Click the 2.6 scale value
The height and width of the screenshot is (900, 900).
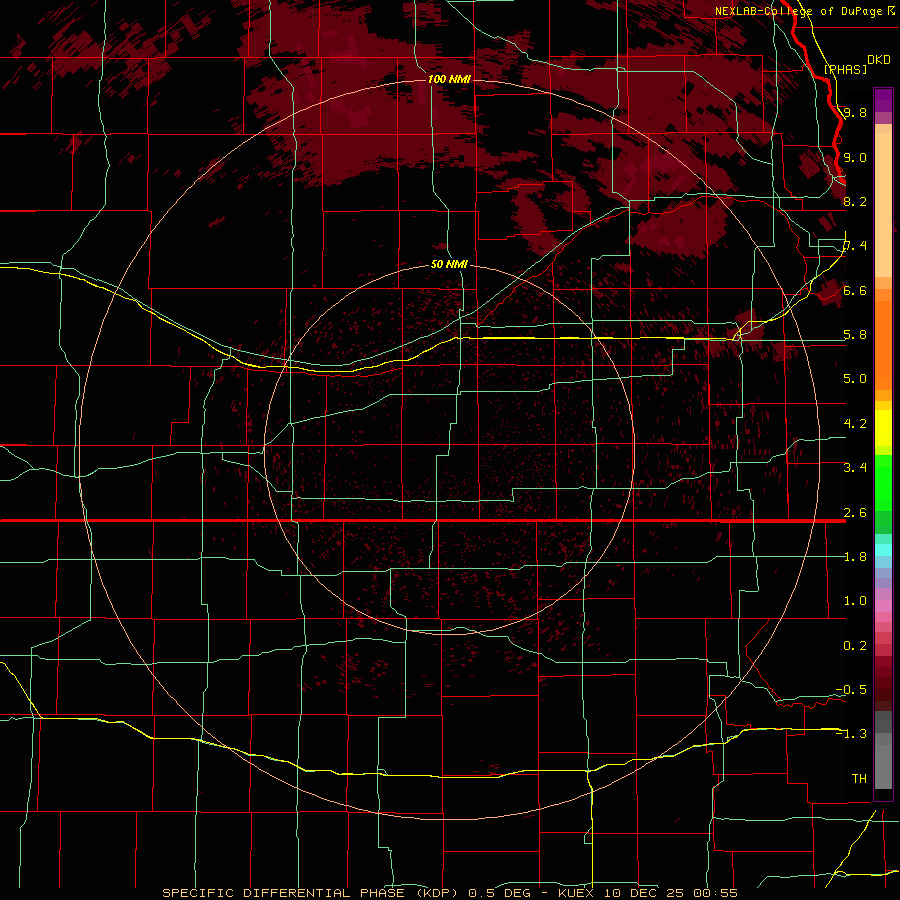[855, 513]
